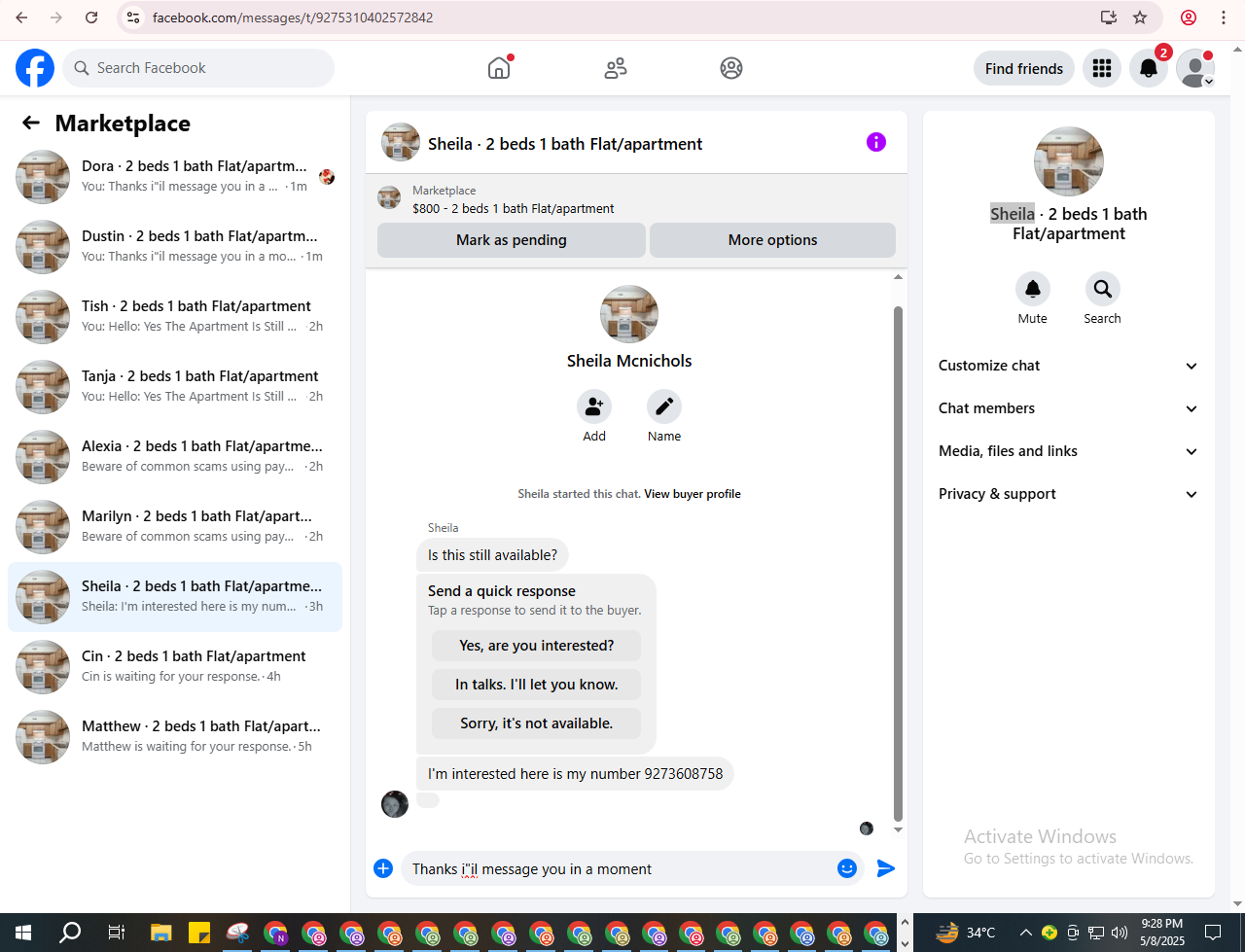
Task: Click Sheila's large profile picture in sidebar
Action: [x=1069, y=161]
